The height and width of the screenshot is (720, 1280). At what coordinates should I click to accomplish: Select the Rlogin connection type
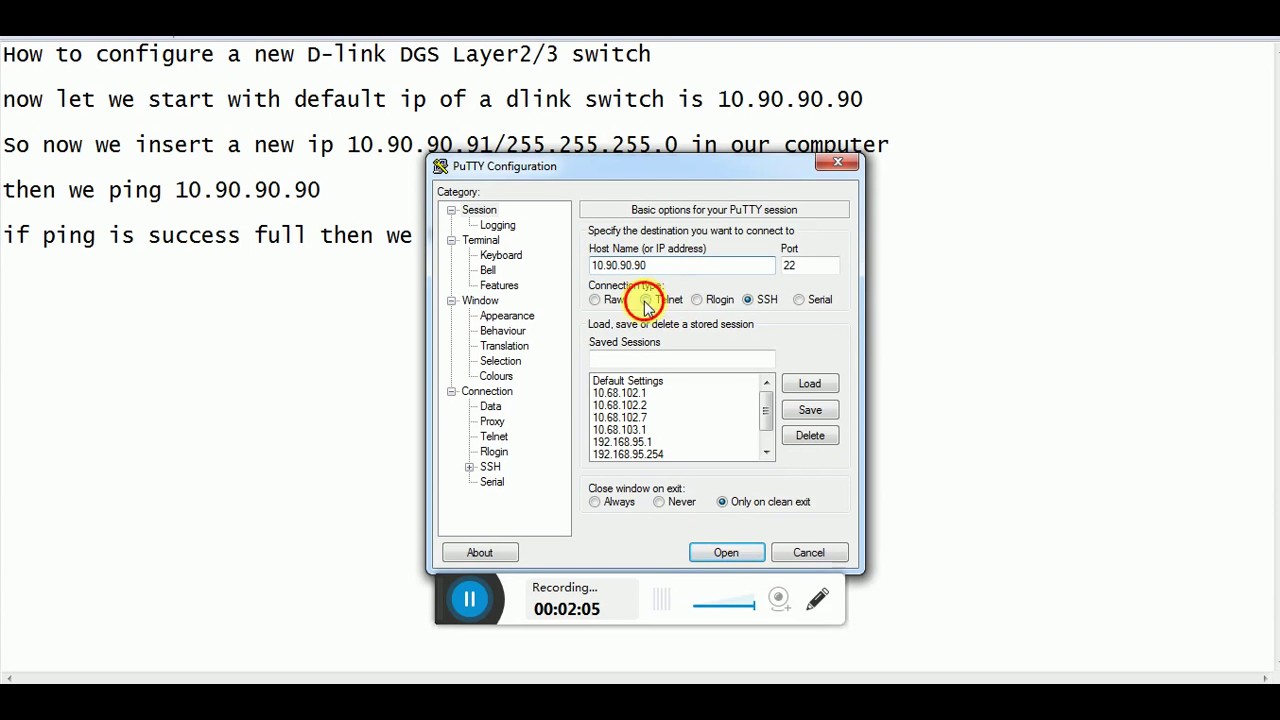click(x=697, y=300)
